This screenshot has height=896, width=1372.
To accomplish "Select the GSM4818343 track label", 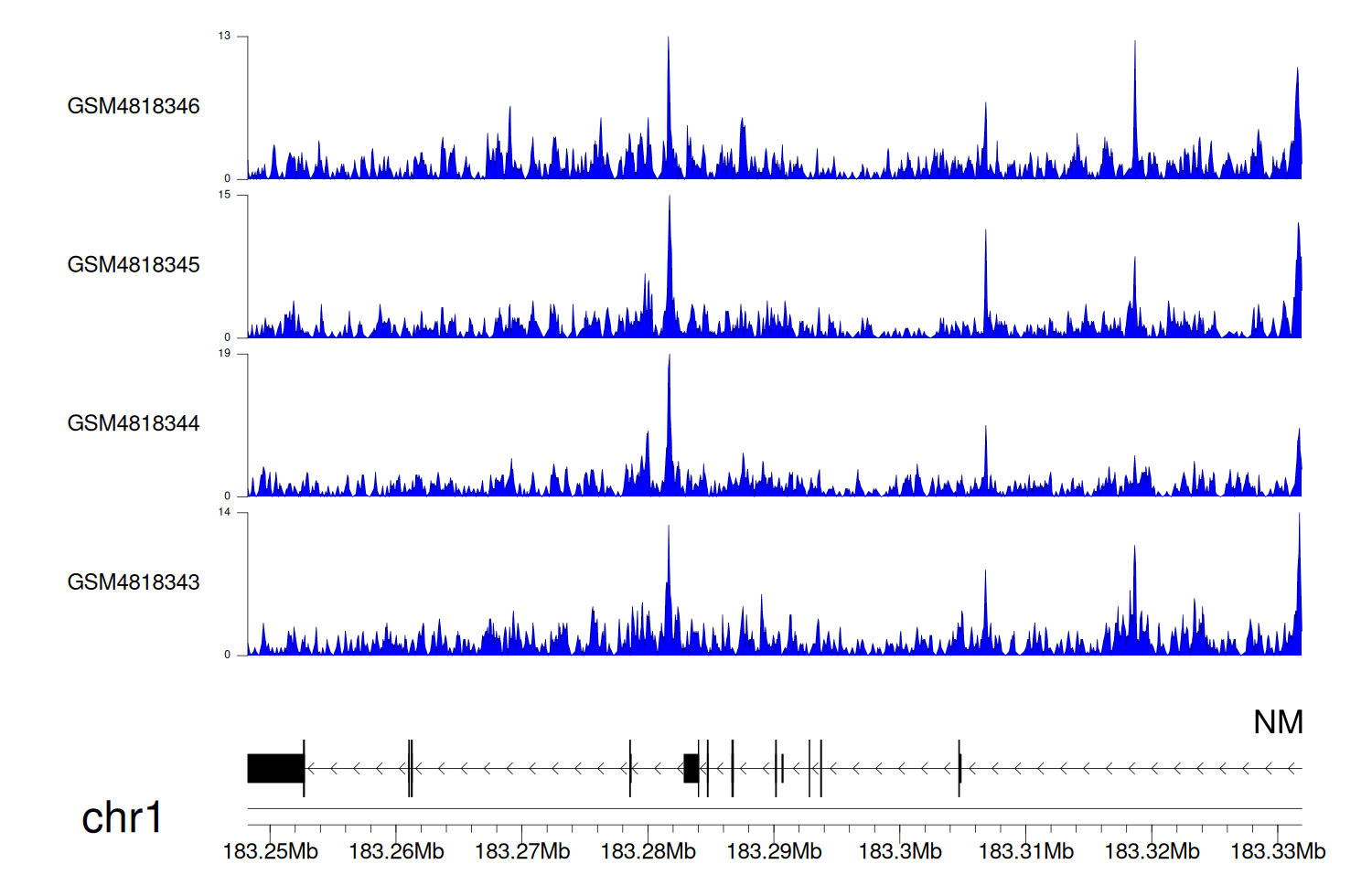I will (x=134, y=582).
